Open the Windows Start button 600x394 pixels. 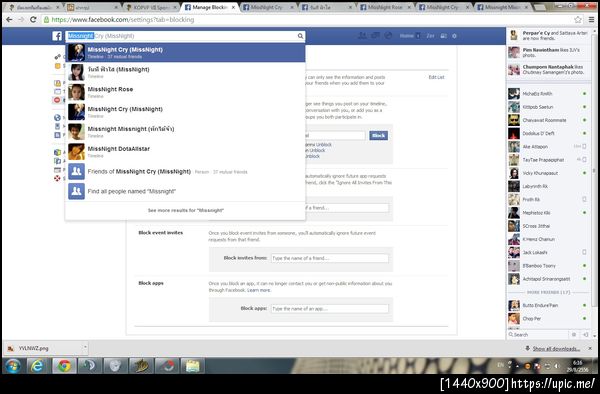point(13,366)
